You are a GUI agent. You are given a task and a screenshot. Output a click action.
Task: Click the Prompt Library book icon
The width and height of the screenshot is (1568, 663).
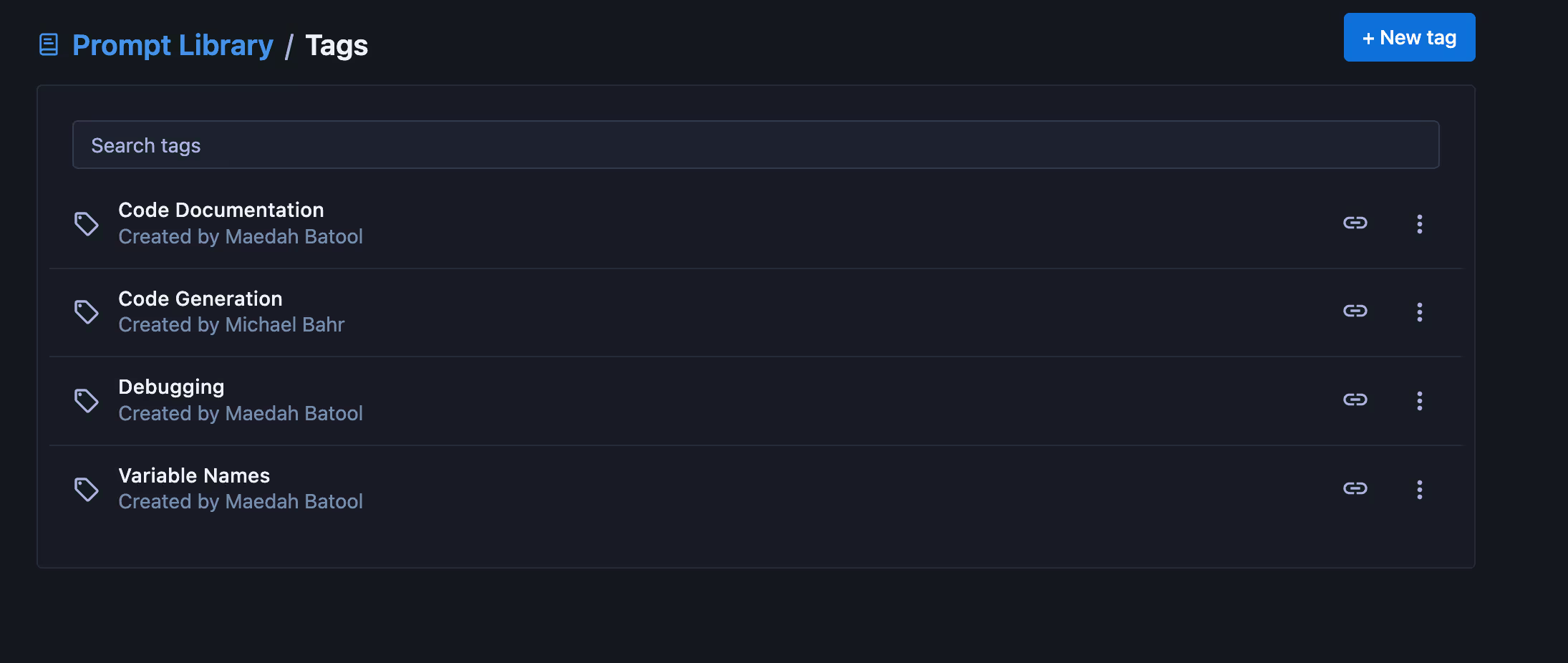(48, 44)
